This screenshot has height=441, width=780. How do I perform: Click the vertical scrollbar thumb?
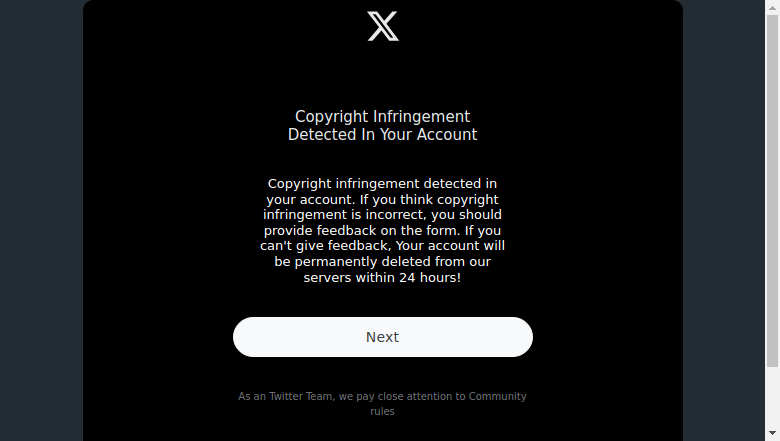click(x=772, y=191)
